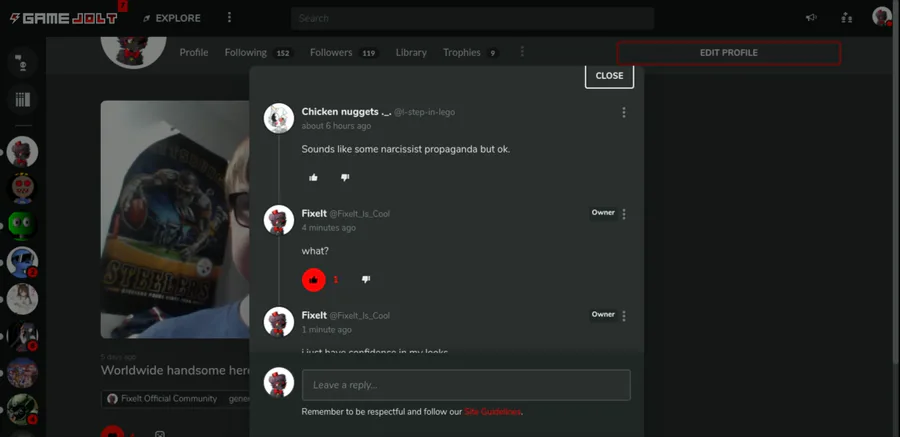Open FixeIt avatar on the 1 minute ago comment
This screenshot has width=900, height=437.
279,322
